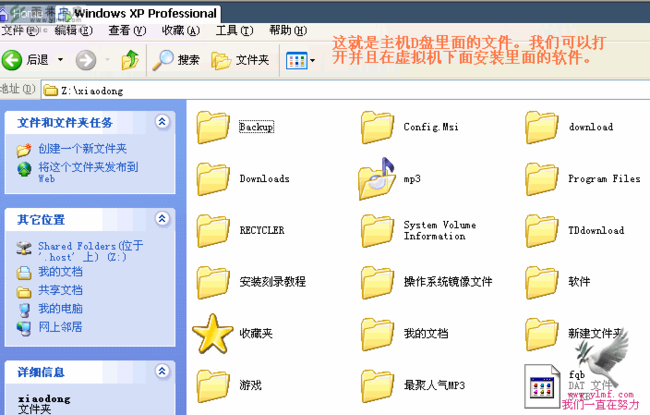Select the Backup folder icon
Image resolution: width=650 pixels, height=415 pixels.
213,127
